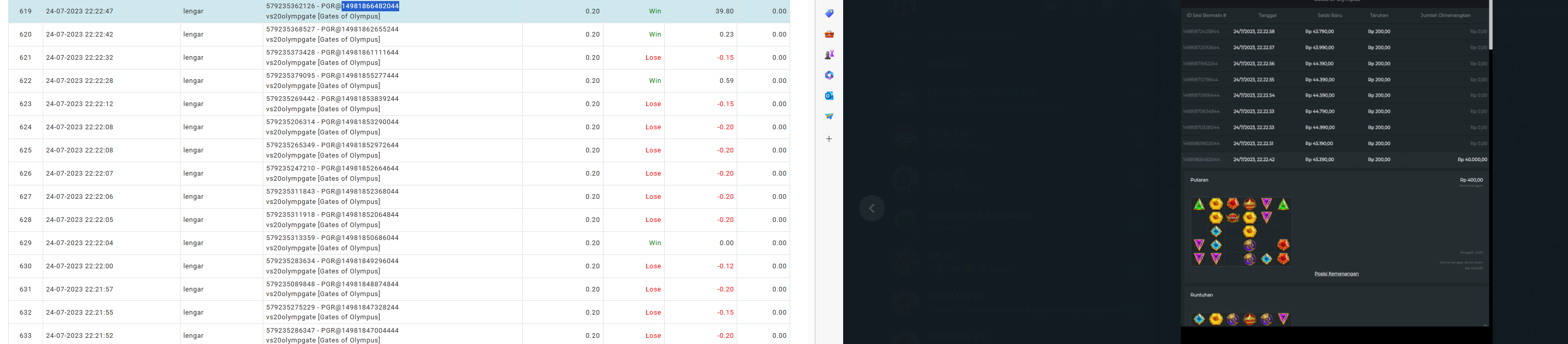This screenshot has height=344, width=1568.
Task: Click the date 24/7/2023, 22.22.54 entry
Action: tap(1254, 96)
